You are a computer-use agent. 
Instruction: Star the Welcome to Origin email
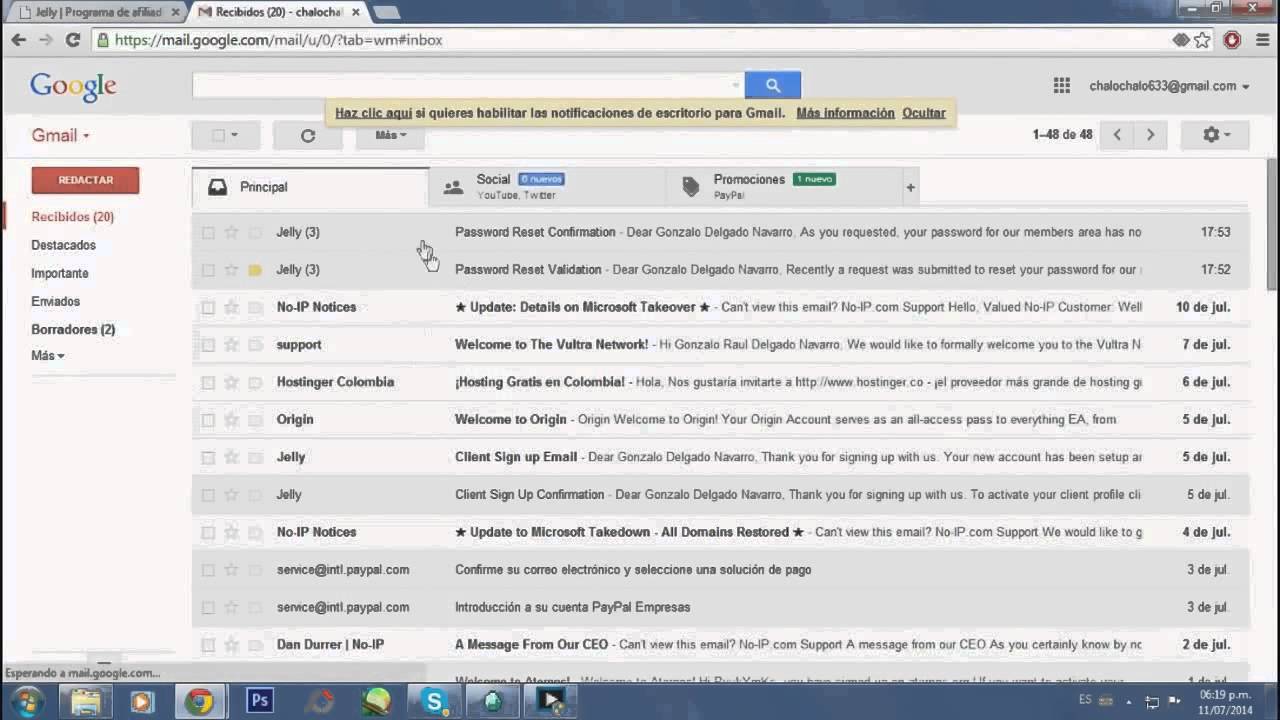point(231,420)
